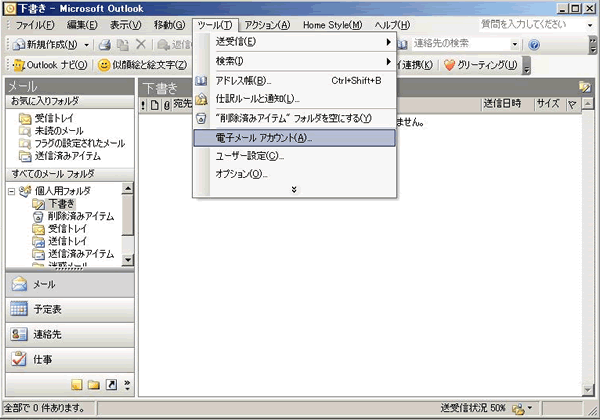Open 仕事 tasks pane

70,360
